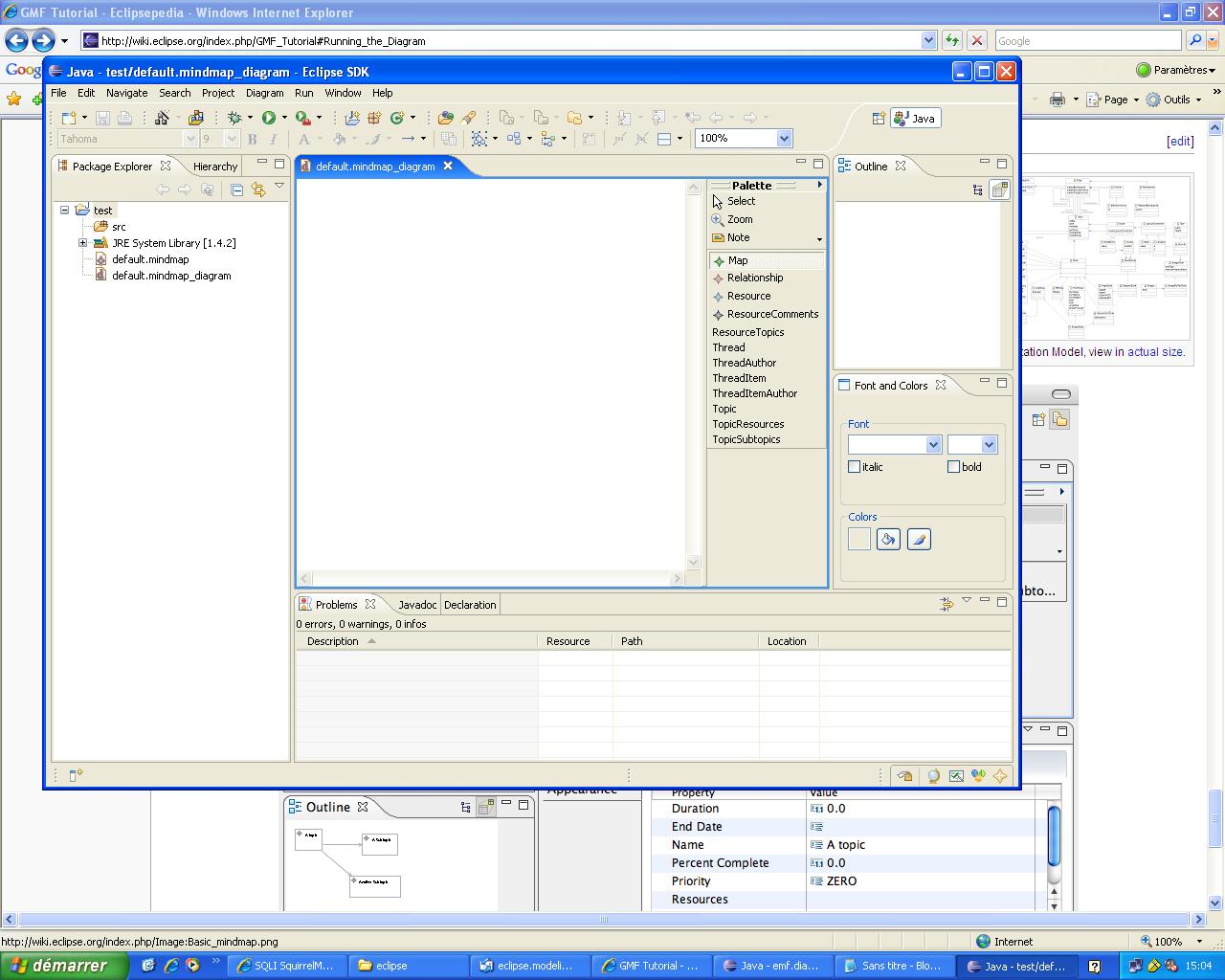Click the GMF Tutorial taskbar button
The height and width of the screenshot is (980, 1225).
(x=650, y=966)
